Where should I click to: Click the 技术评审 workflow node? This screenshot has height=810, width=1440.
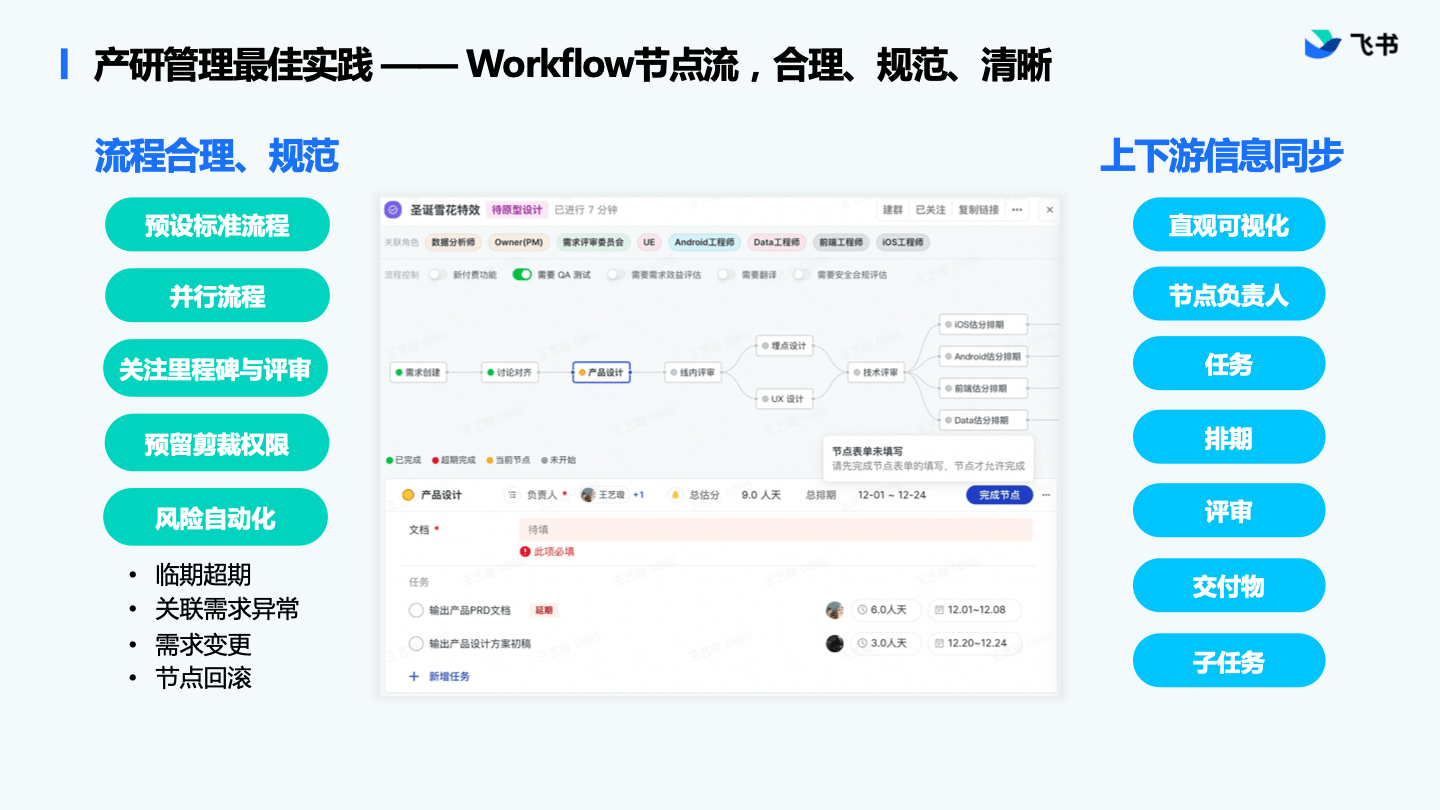click(876, 372)
